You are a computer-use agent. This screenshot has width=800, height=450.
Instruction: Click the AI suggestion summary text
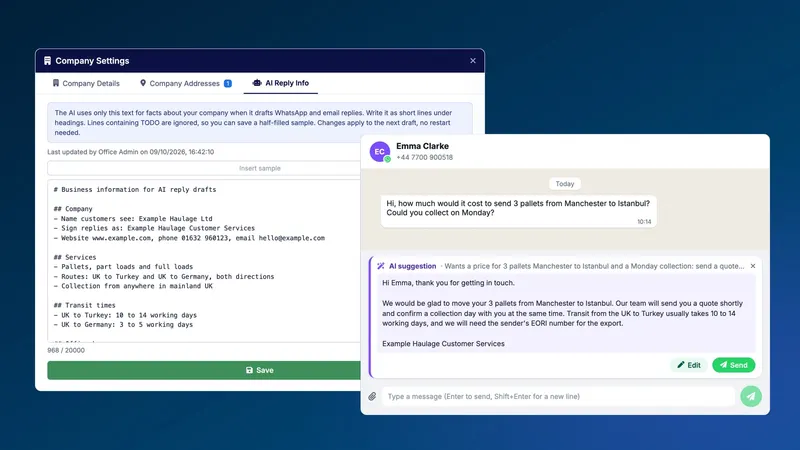tap(594, 266)
